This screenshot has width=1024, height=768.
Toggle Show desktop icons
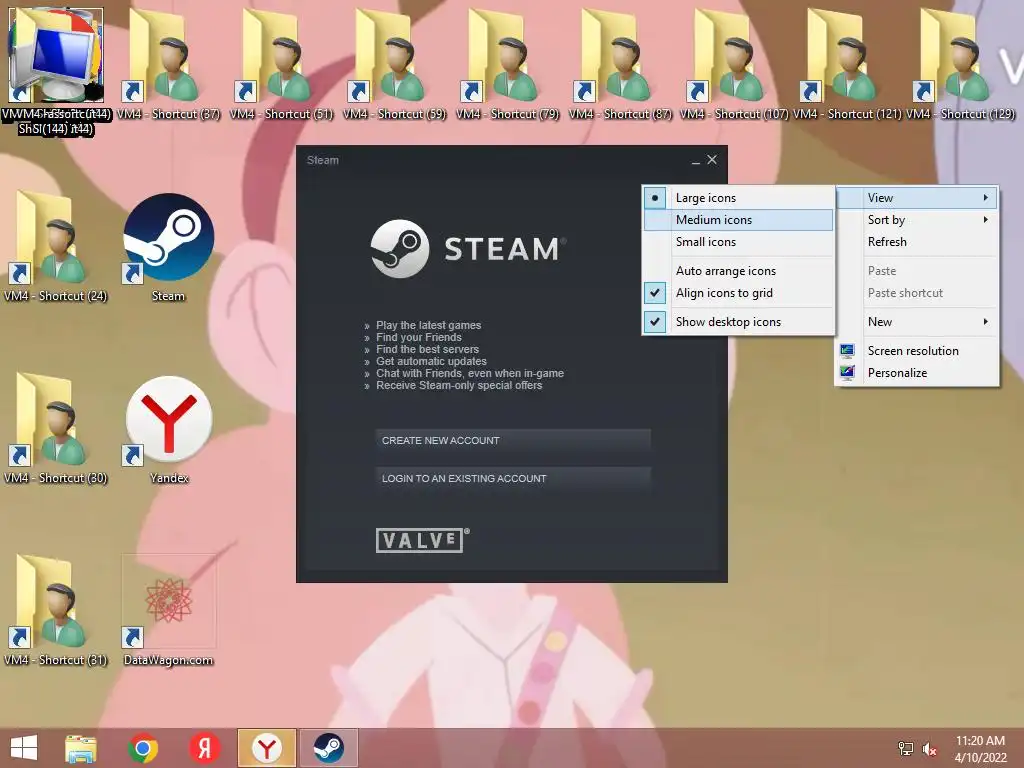pyautogui.click(x=739, y=321)
